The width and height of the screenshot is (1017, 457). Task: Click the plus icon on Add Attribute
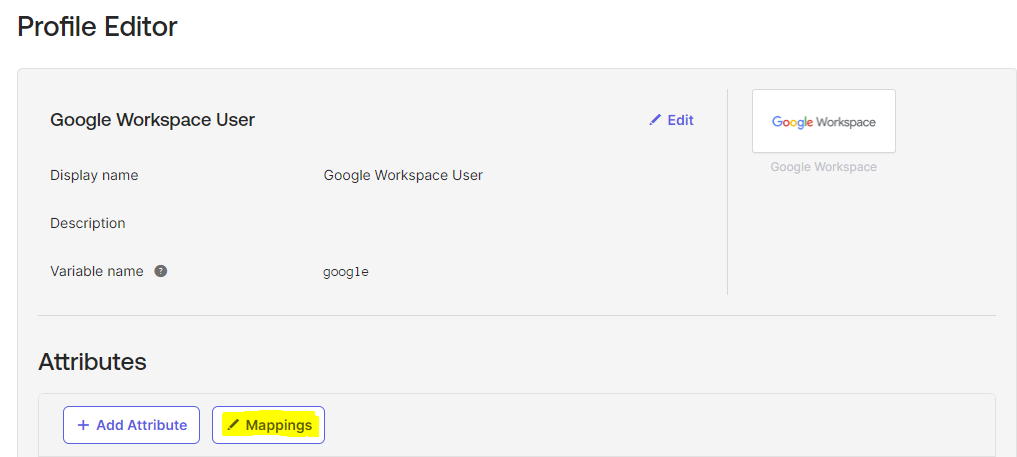tap(83, 425)
